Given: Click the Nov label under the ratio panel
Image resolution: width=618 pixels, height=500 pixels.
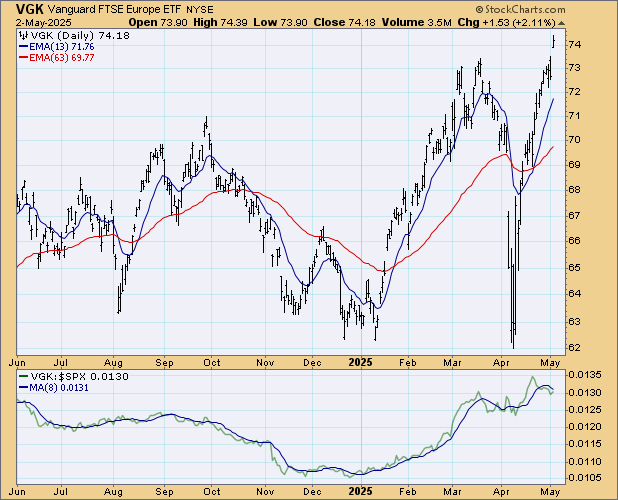Looking at the screenshot, I should pos(265,491).
